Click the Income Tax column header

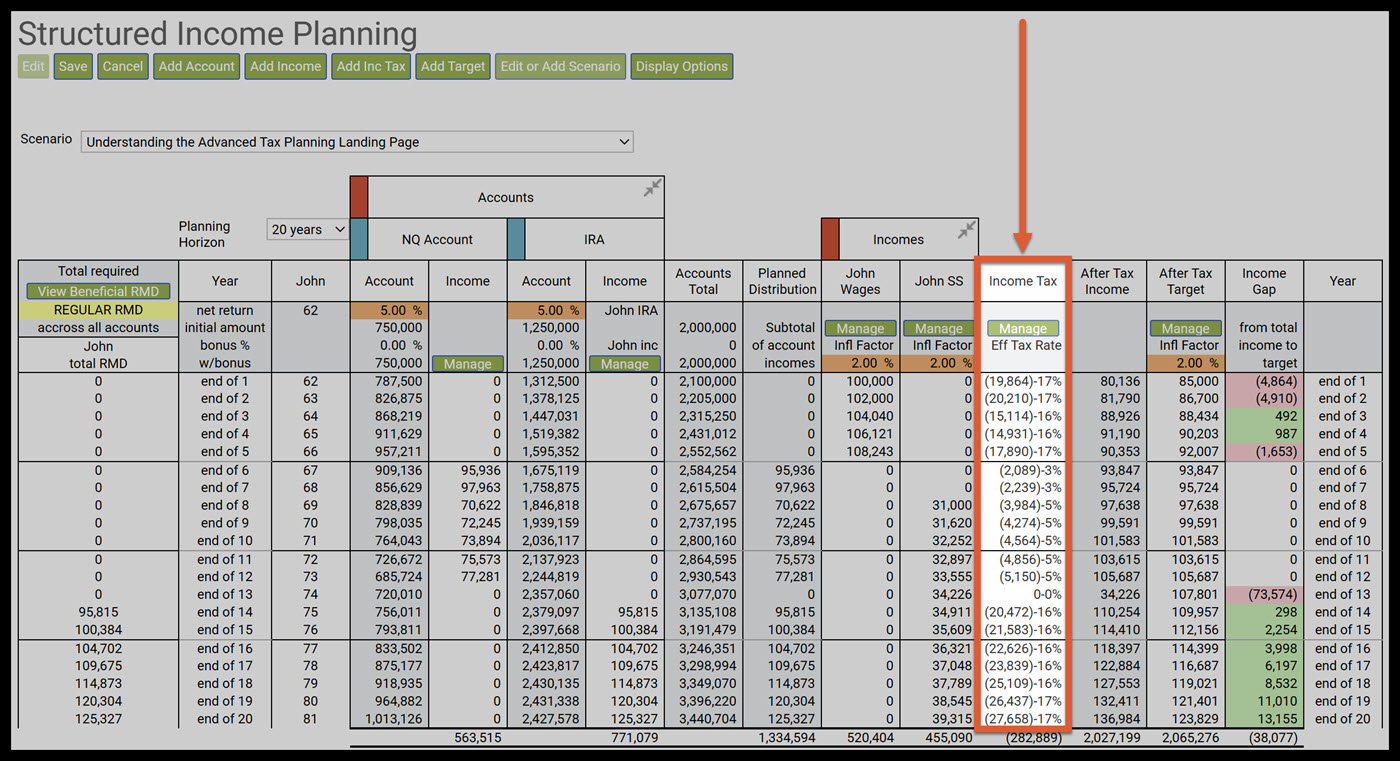click(x=1023, y=281)
